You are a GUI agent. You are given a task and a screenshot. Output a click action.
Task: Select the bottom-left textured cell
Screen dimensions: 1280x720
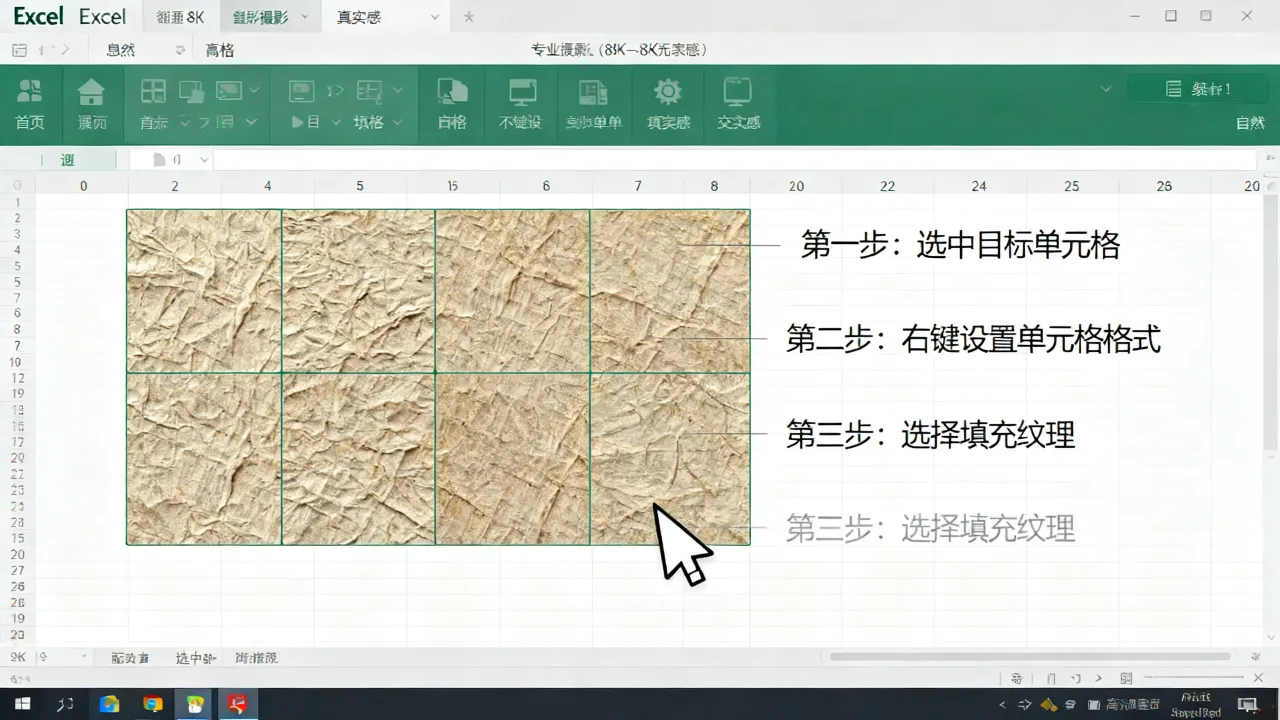pyautogui.click(x=204, y=459)
